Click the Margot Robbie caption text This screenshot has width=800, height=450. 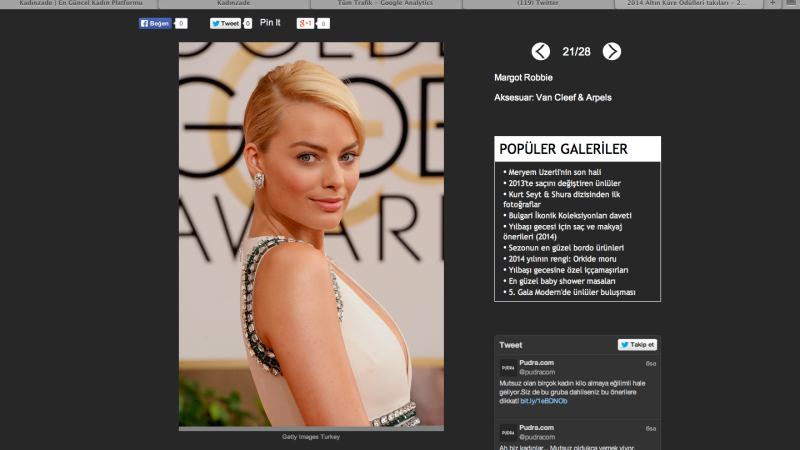(523, 78)
